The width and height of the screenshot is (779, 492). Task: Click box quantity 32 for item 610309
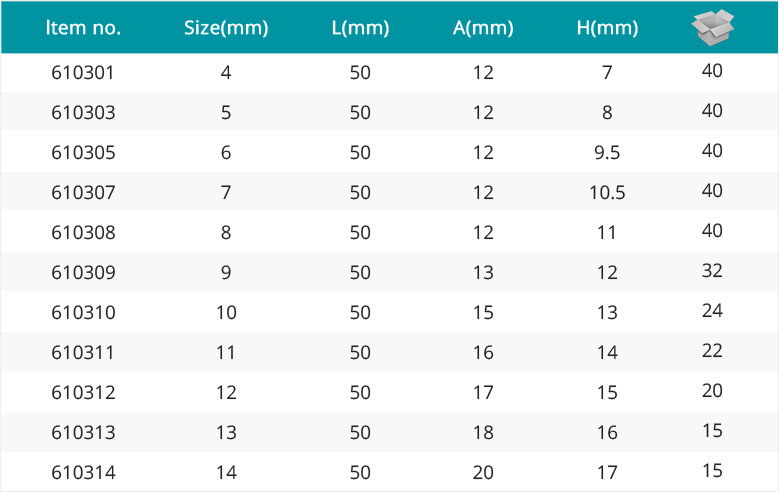click(x=712, y=271)
